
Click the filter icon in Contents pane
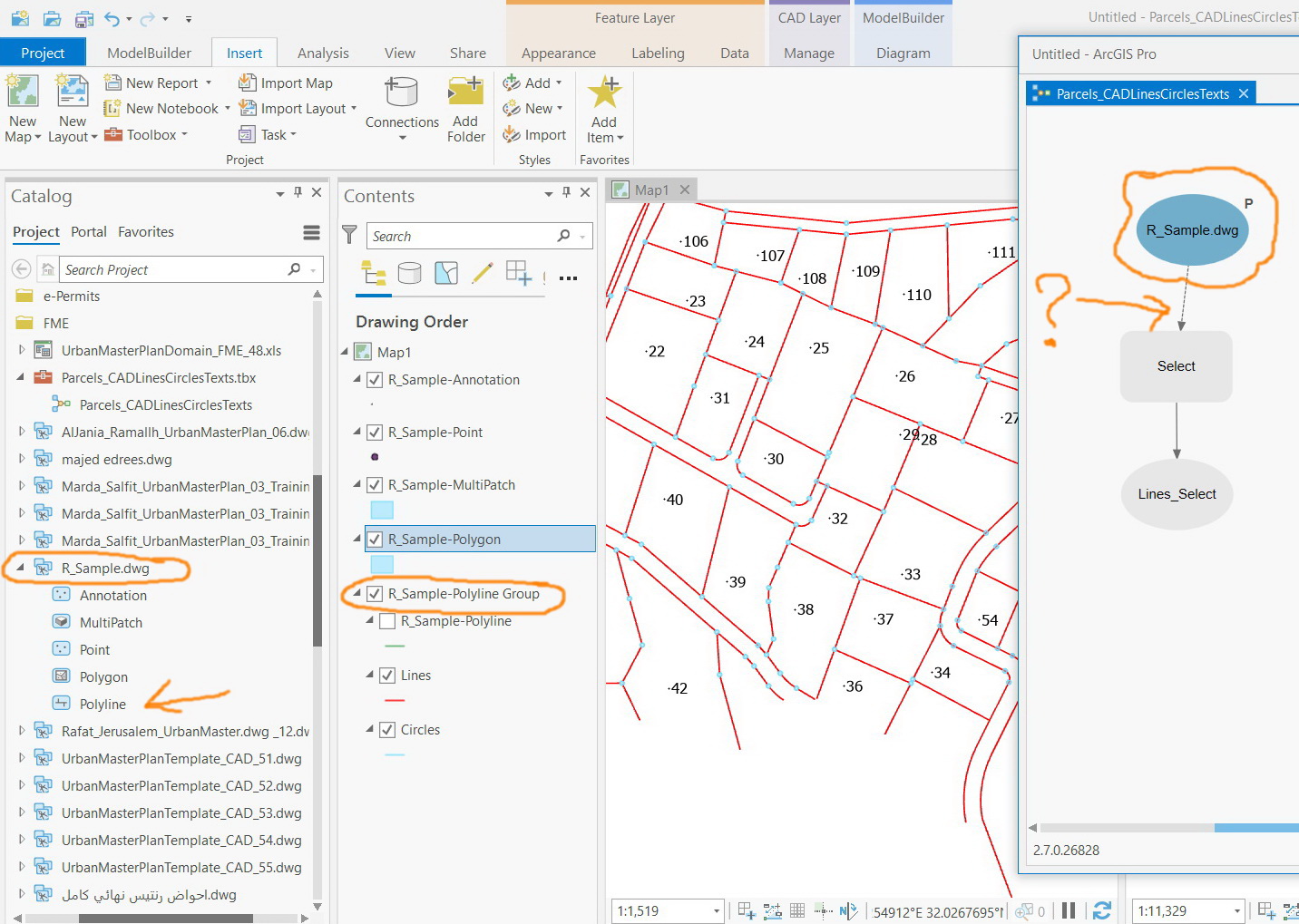(x=349, y=235)
